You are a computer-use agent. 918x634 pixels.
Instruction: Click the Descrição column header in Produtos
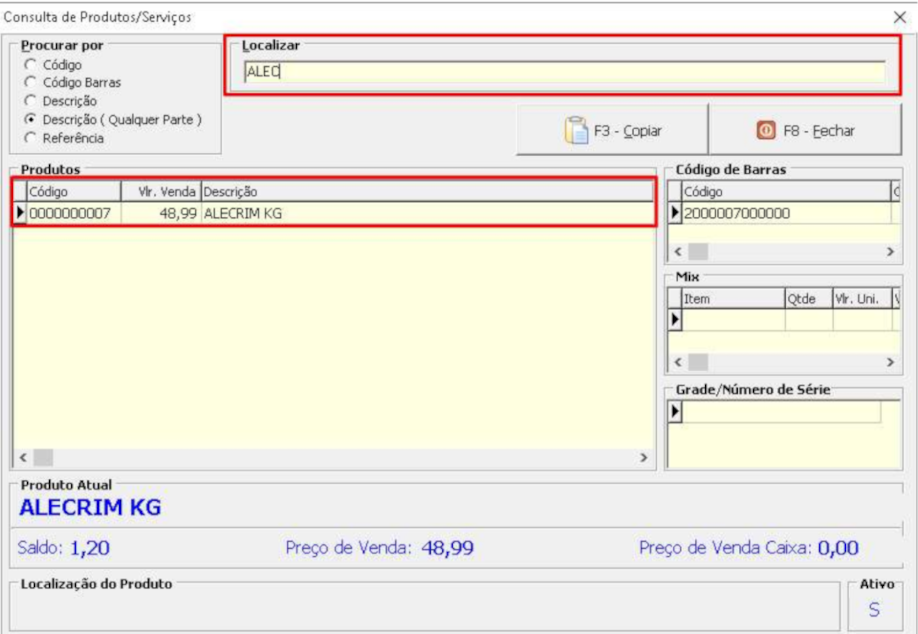(425, 191)
